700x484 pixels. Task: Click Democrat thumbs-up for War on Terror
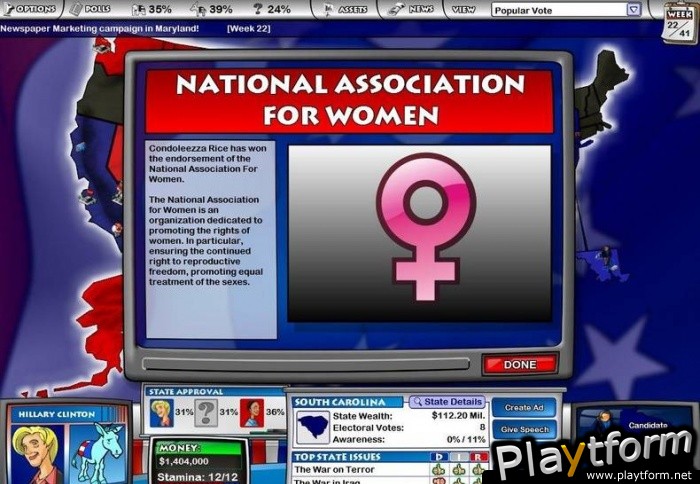(438, 470)
